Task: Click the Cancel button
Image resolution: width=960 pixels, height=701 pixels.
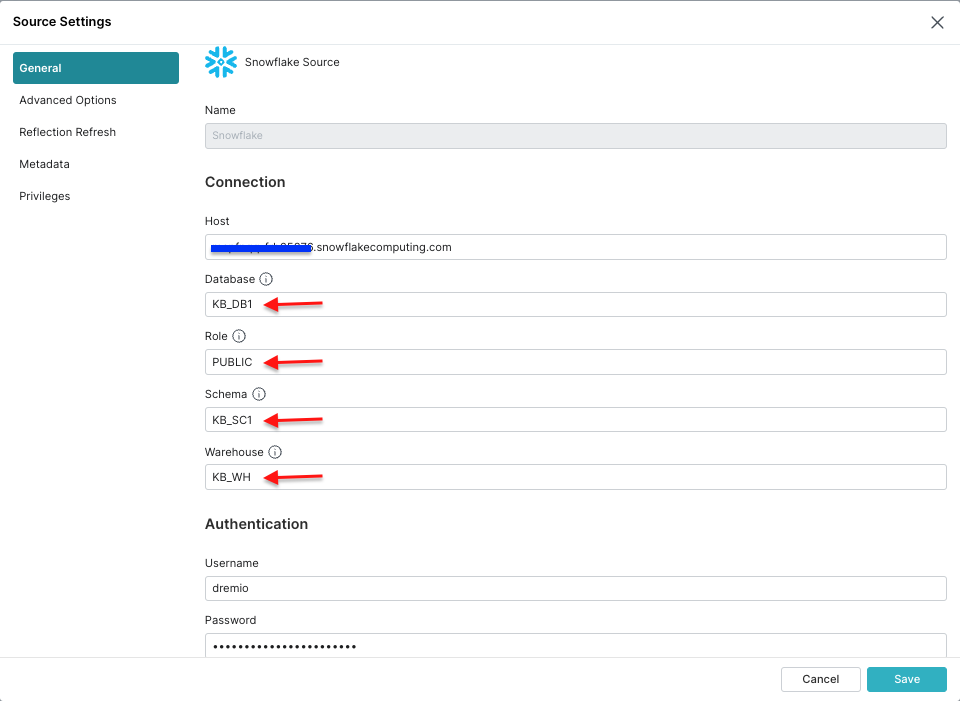Action: click(x=820, y=679)
